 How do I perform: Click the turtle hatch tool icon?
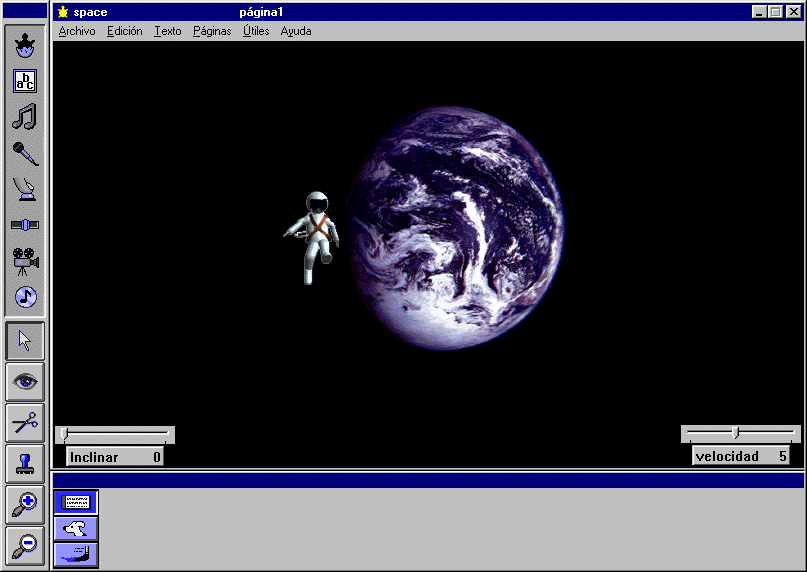[x=25, y=45]
